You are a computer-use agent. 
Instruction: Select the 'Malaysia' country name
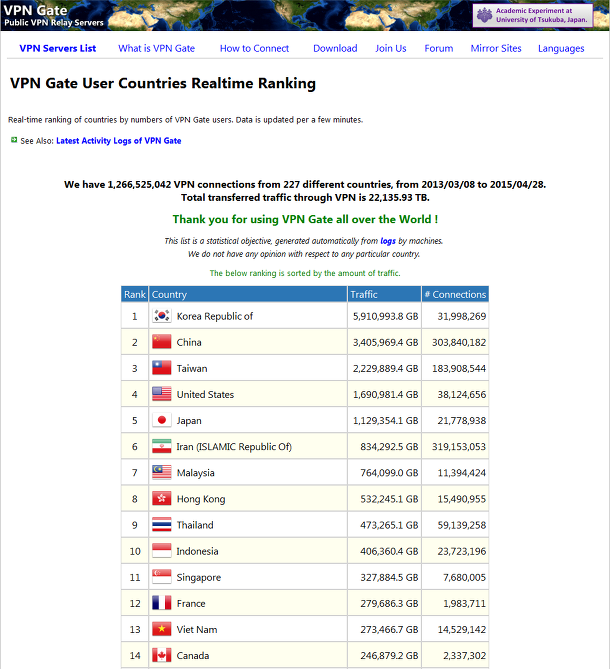(x=195, y=473)
